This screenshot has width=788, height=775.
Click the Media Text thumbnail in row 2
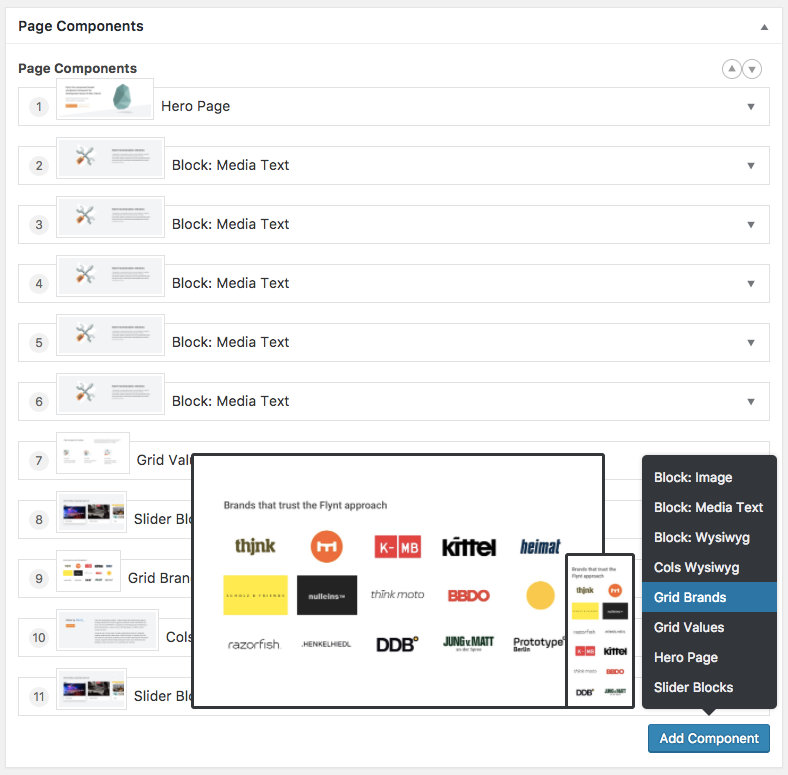[111, 158]
